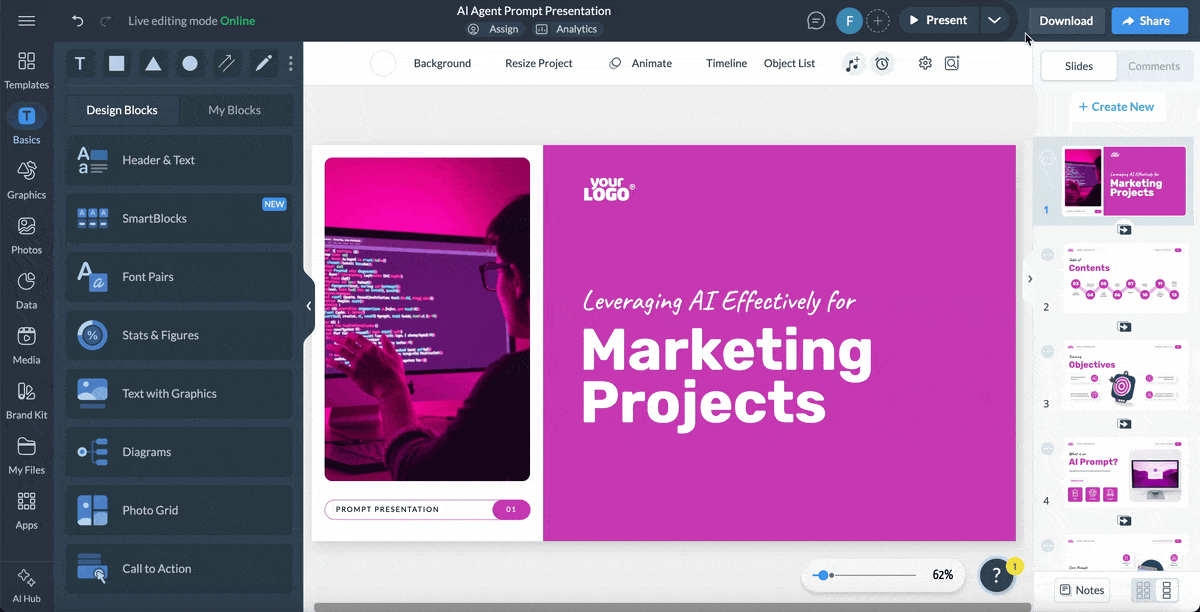Click Create New slide button

coord(1116,107)
